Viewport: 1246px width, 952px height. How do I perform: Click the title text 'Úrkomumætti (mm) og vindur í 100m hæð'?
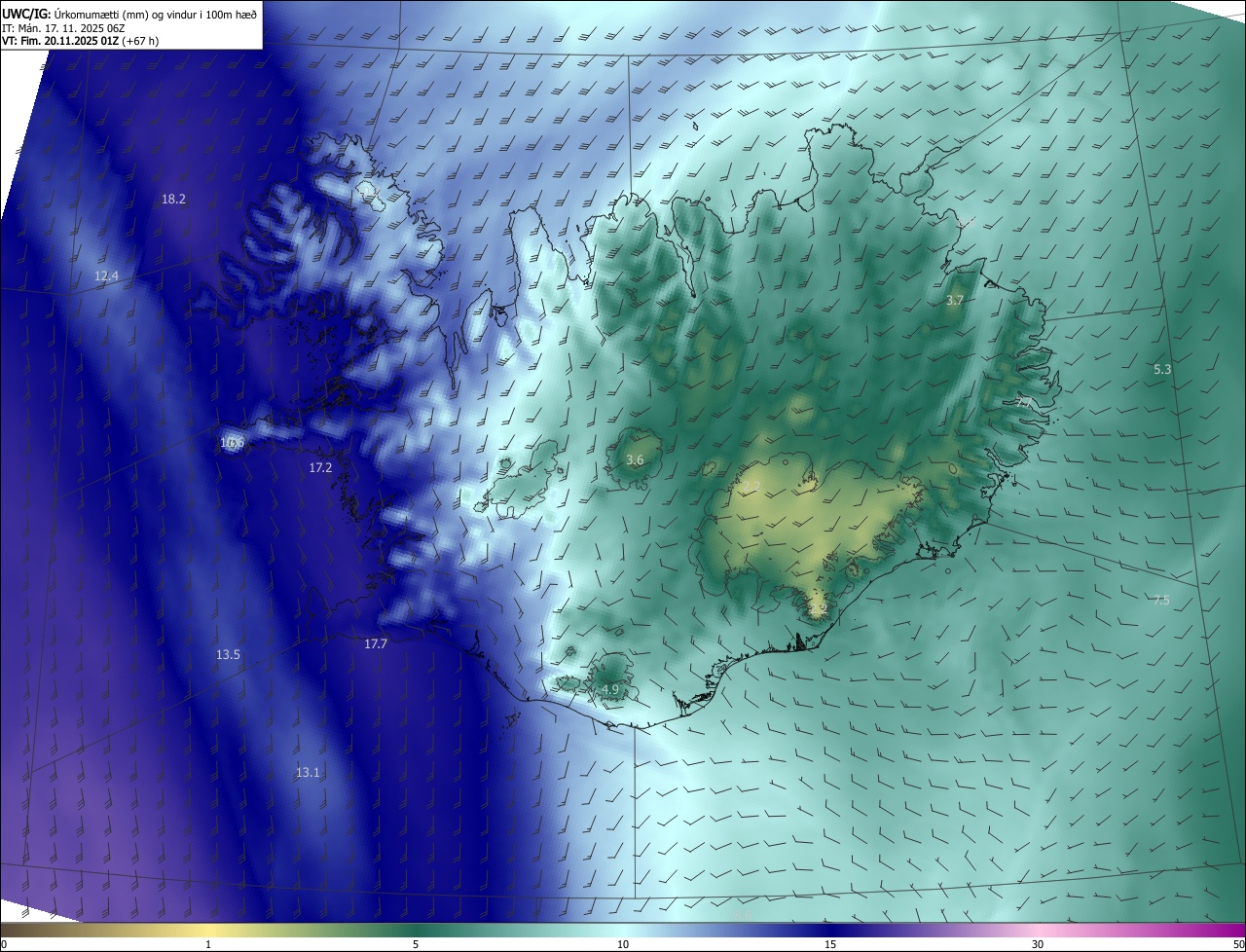coord(156,14)
